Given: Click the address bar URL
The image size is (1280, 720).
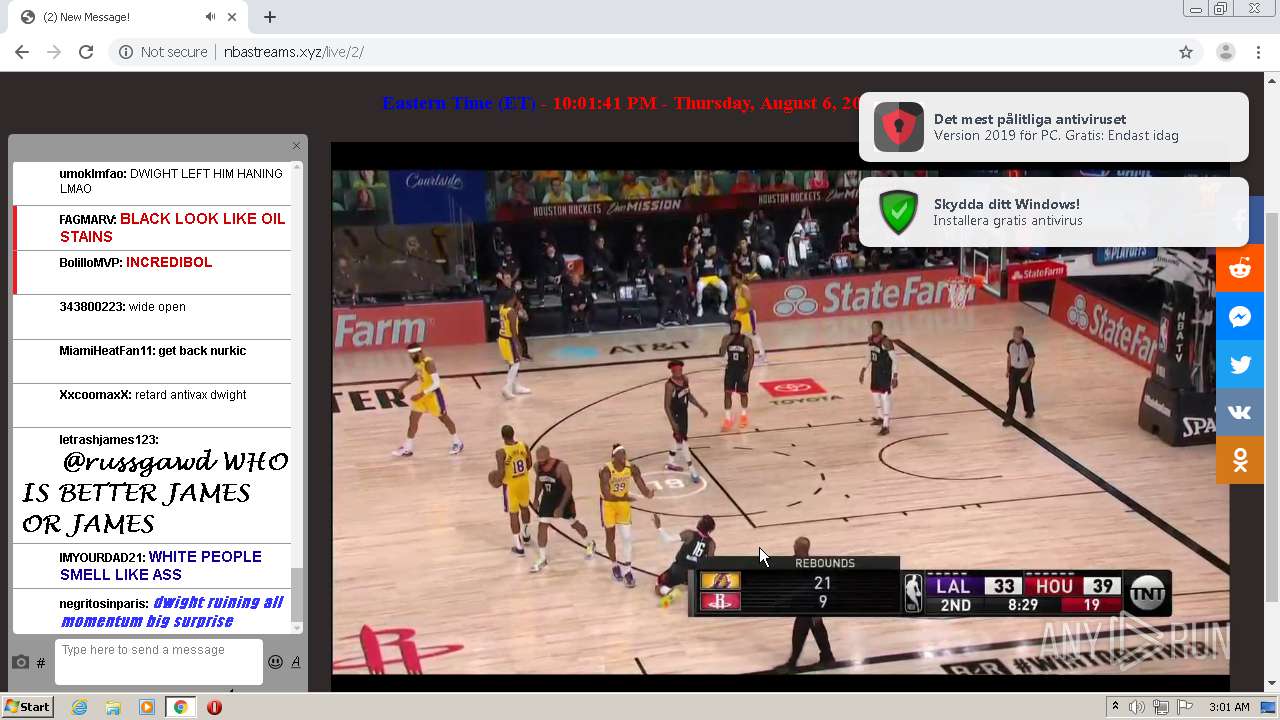Looking at the screenshot, I should point(294,52).
